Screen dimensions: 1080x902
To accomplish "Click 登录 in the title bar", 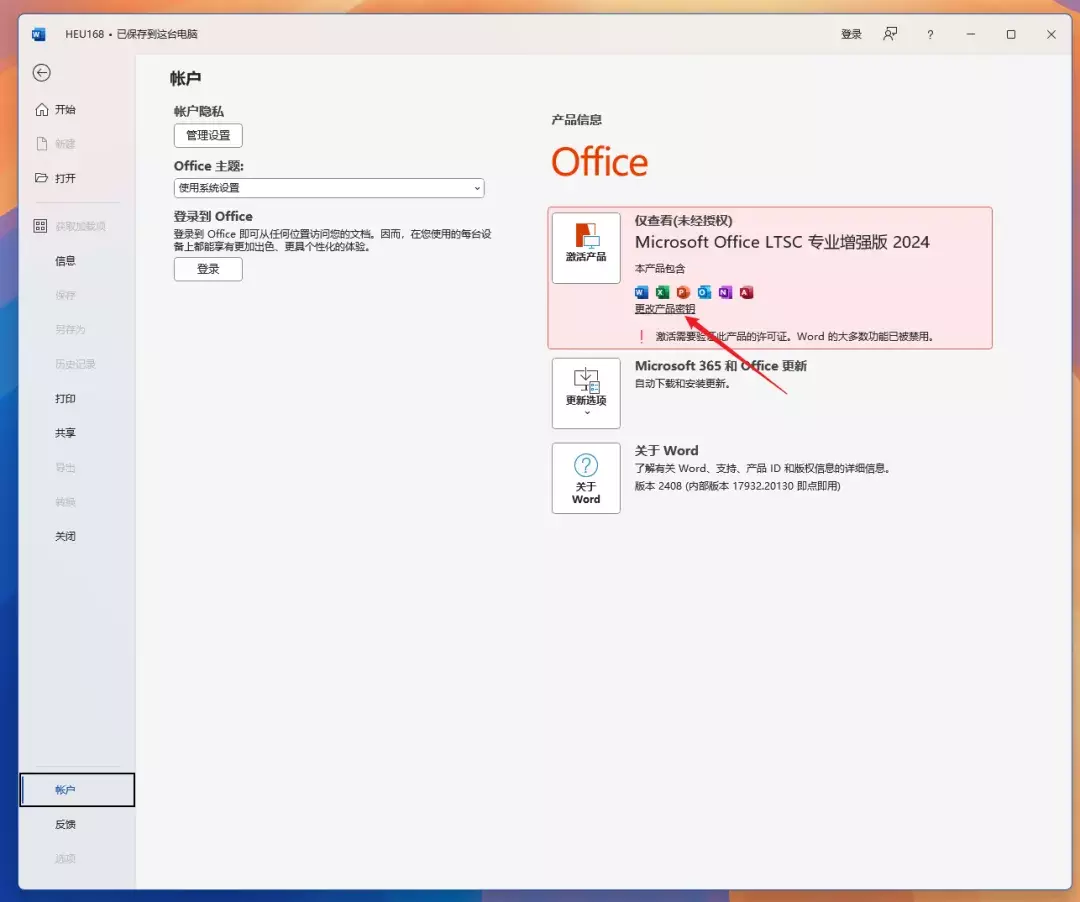I will [x=851, y=34].
